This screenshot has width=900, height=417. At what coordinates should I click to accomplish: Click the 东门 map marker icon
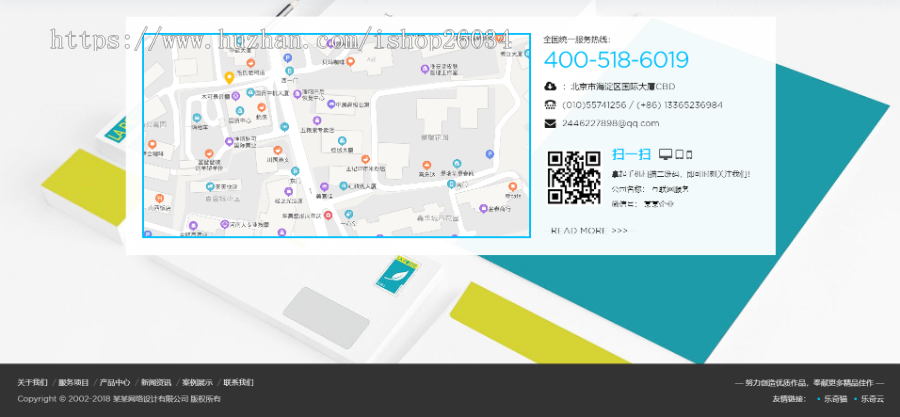coord(294,171)
